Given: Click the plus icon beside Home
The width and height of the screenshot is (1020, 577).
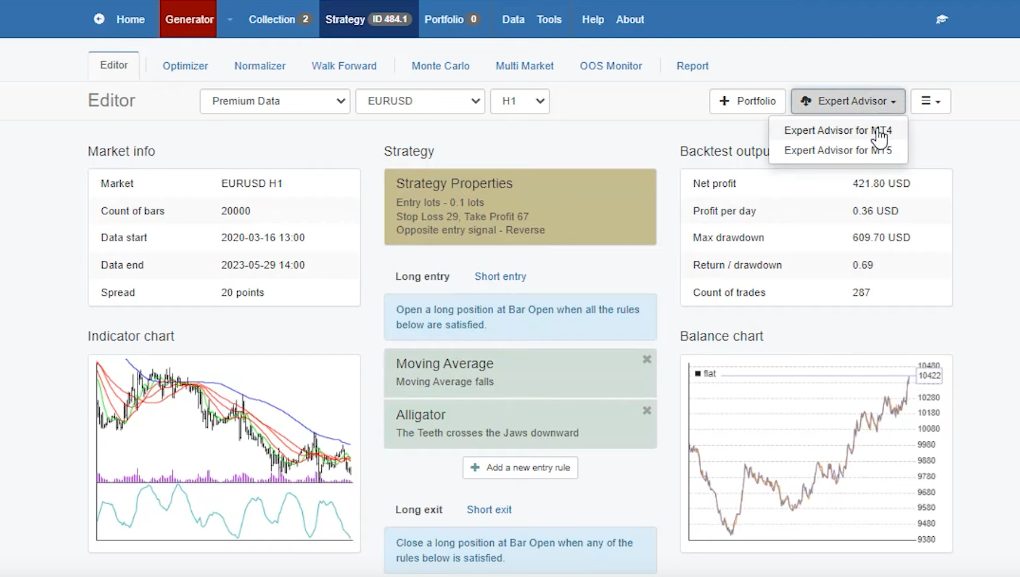Looking at the screenshot, I should (99, 19).
